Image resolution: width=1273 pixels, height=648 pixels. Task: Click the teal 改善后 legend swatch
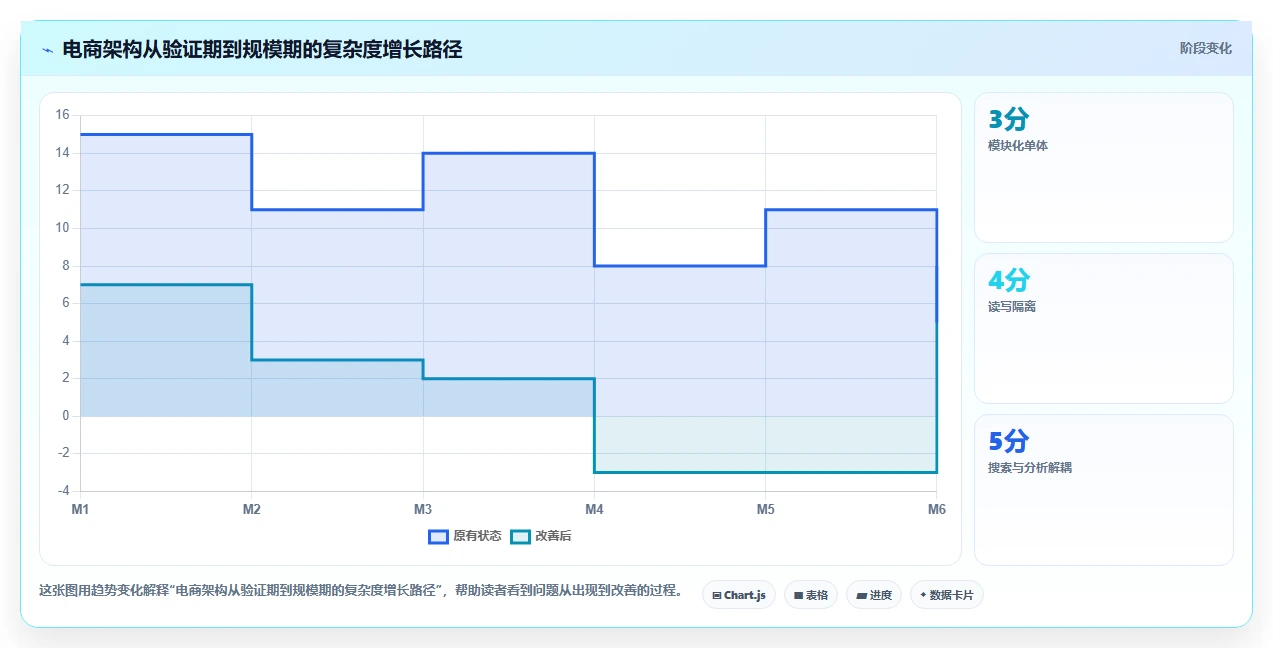[520, 536]
